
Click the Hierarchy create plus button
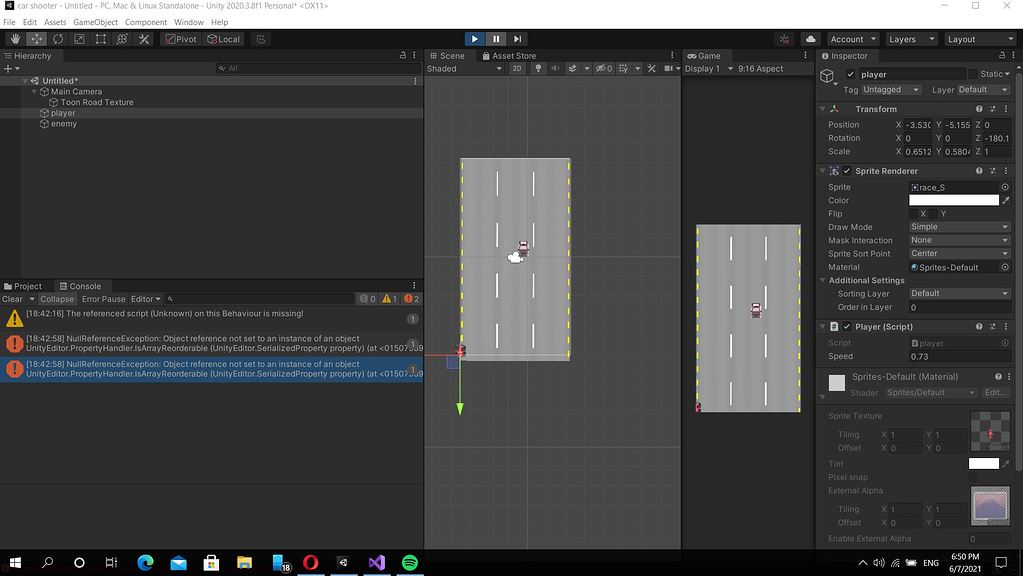[x=8, y=68]
